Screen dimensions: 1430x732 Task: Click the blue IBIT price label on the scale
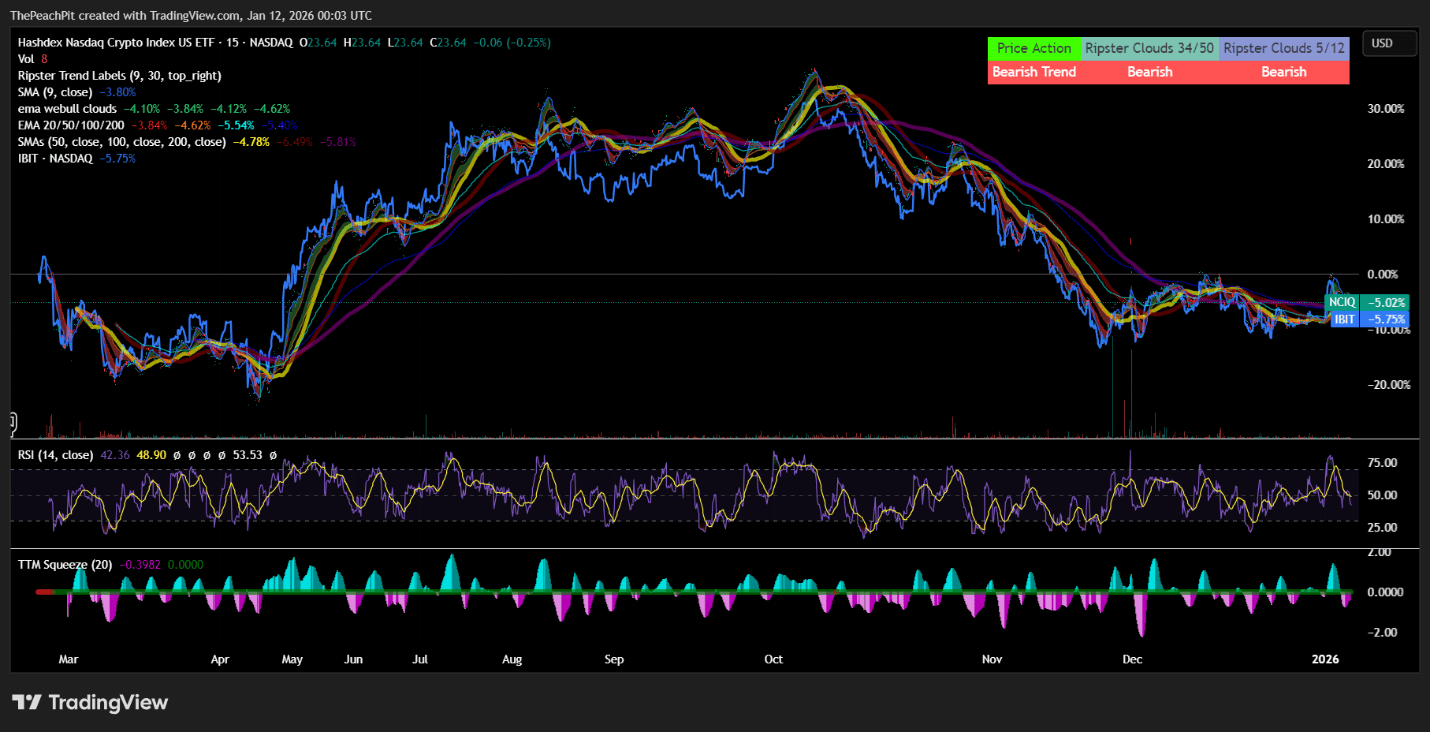pyautogui.click(x=1342, y=319)
